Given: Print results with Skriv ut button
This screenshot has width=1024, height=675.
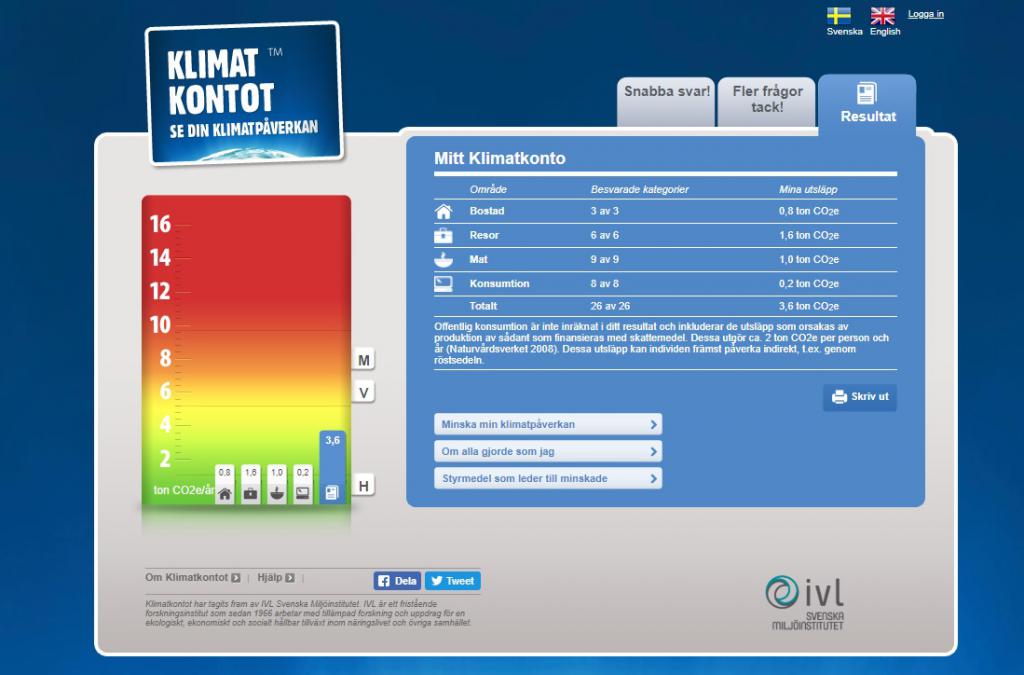Looking at the screenshot, I should point(859,397).
